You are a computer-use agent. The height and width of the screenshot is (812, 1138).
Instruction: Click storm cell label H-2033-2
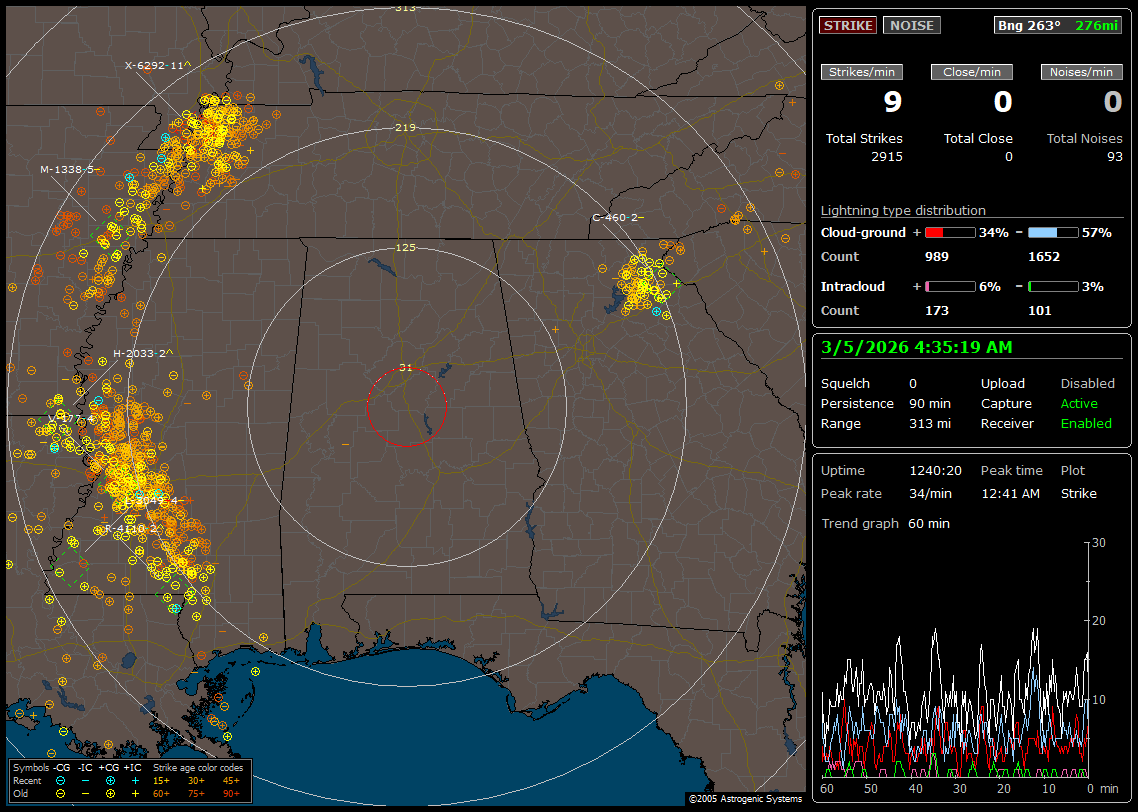click(x=142, y=353)
